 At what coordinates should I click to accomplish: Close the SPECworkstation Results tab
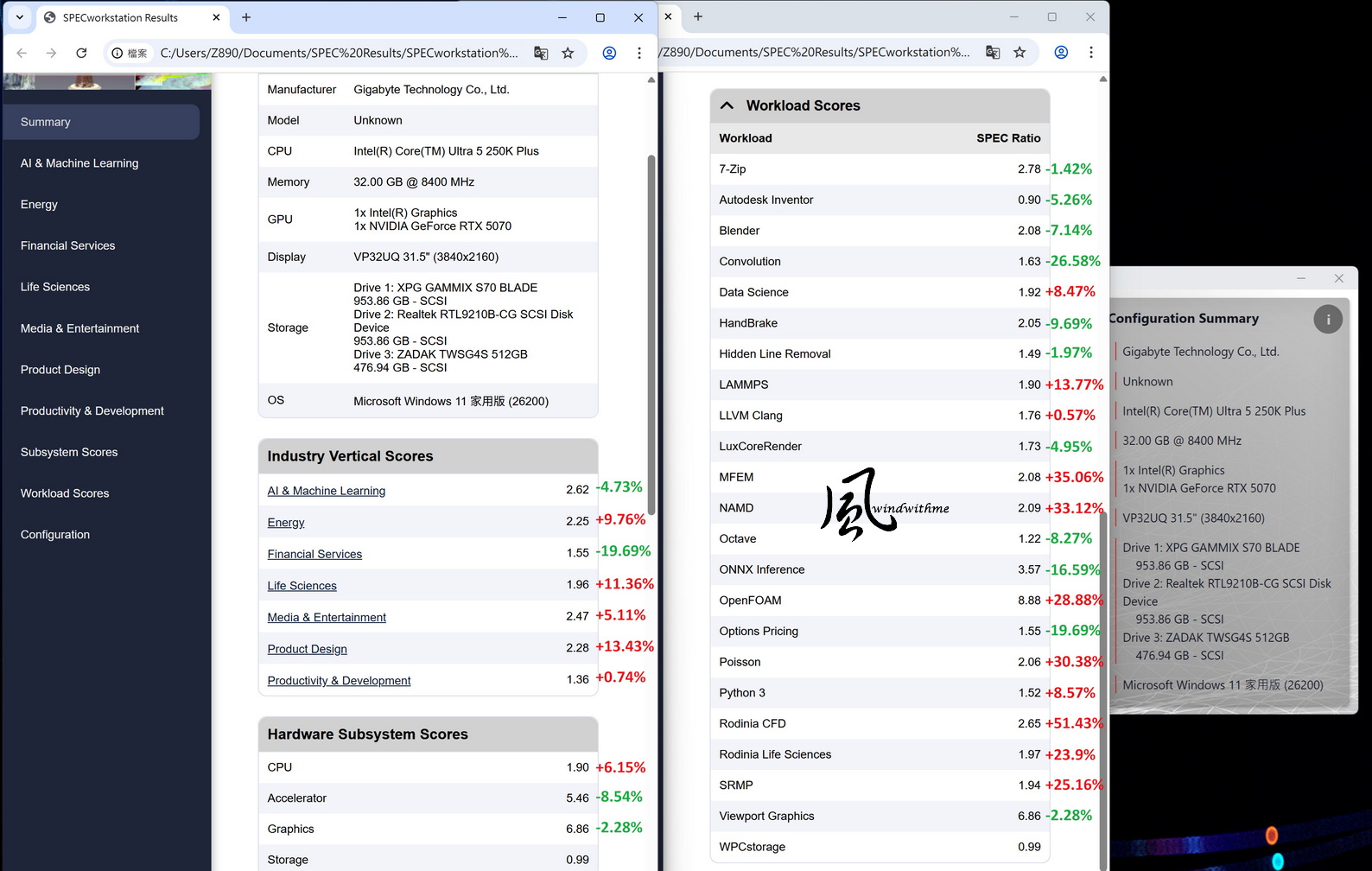click(216, 17)
